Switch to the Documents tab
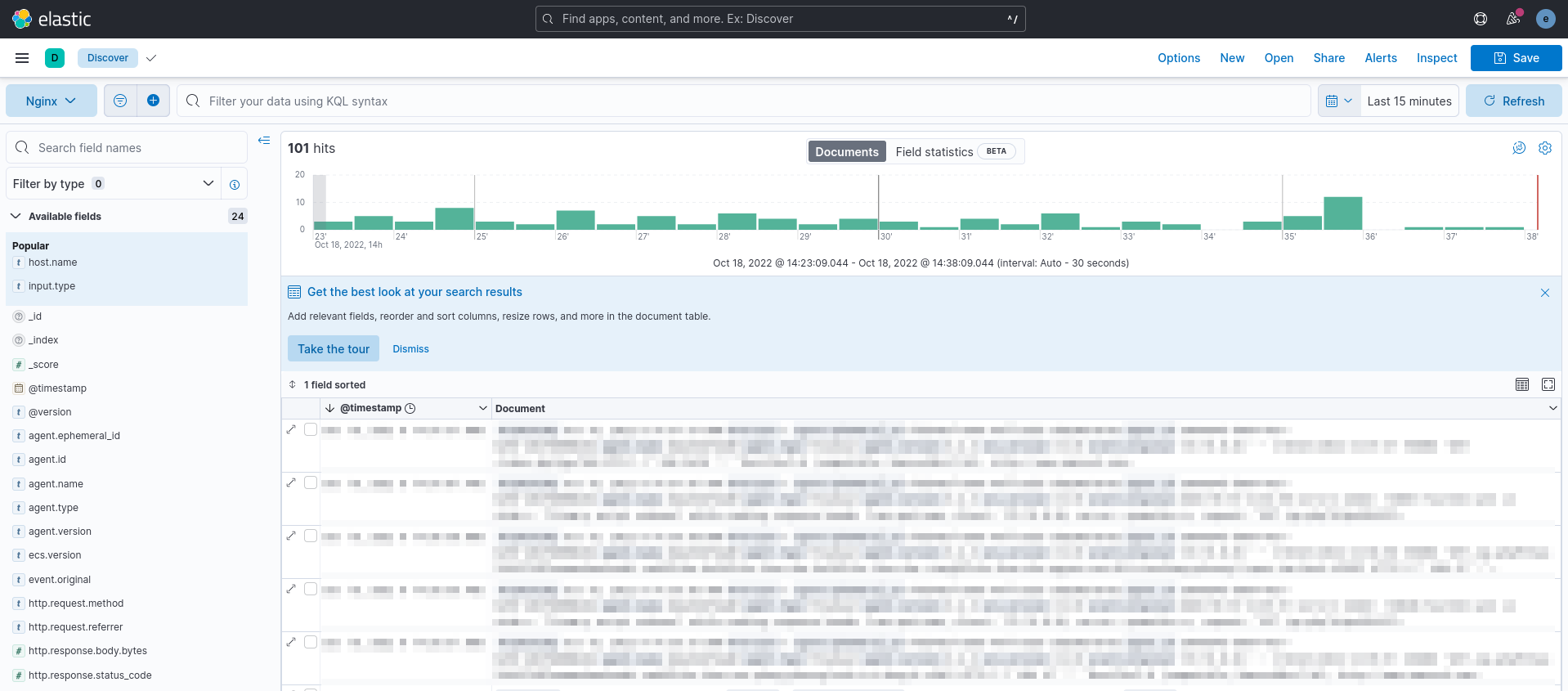Screen dimensions: 1568x691 pos(846,151)
